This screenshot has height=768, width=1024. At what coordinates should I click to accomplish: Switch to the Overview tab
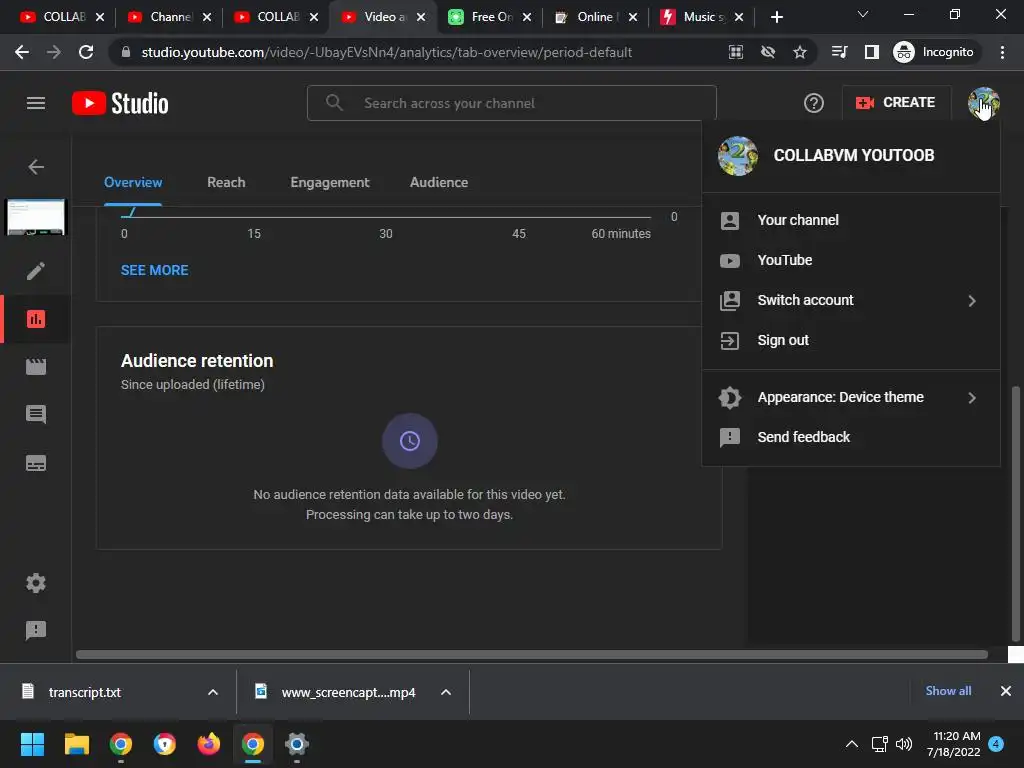[x=133, y=183]
